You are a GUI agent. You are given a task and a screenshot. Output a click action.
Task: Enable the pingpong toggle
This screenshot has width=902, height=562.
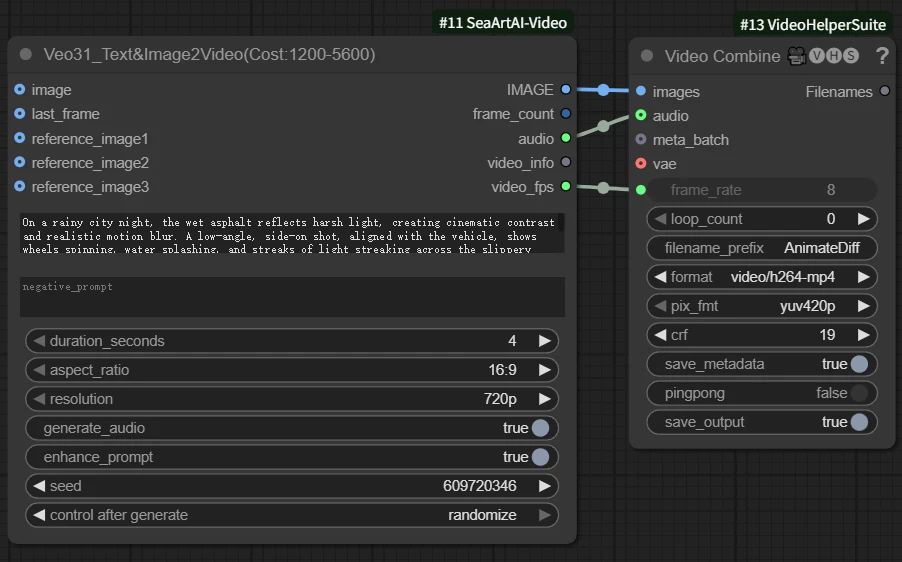pyautogui.click(x=859, y=393)
